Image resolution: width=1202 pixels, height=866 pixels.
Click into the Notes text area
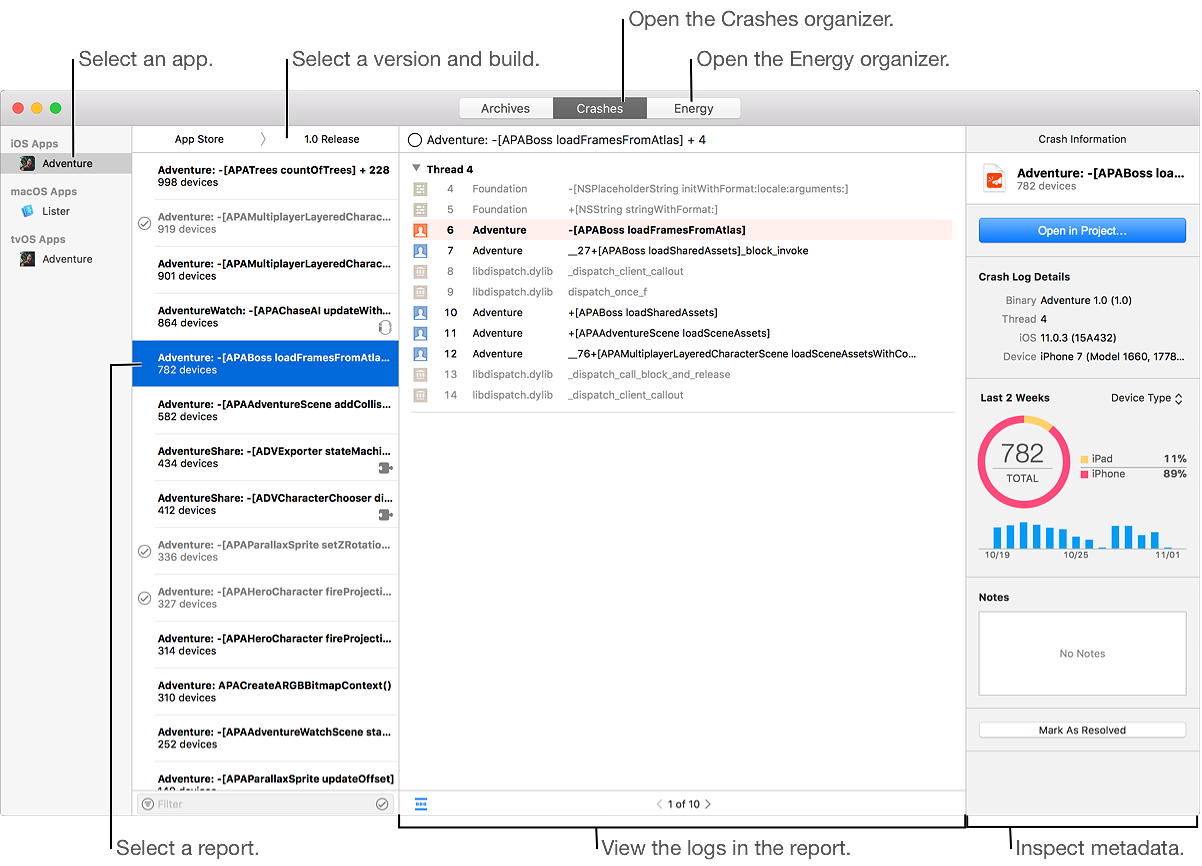pos(1082,654)
